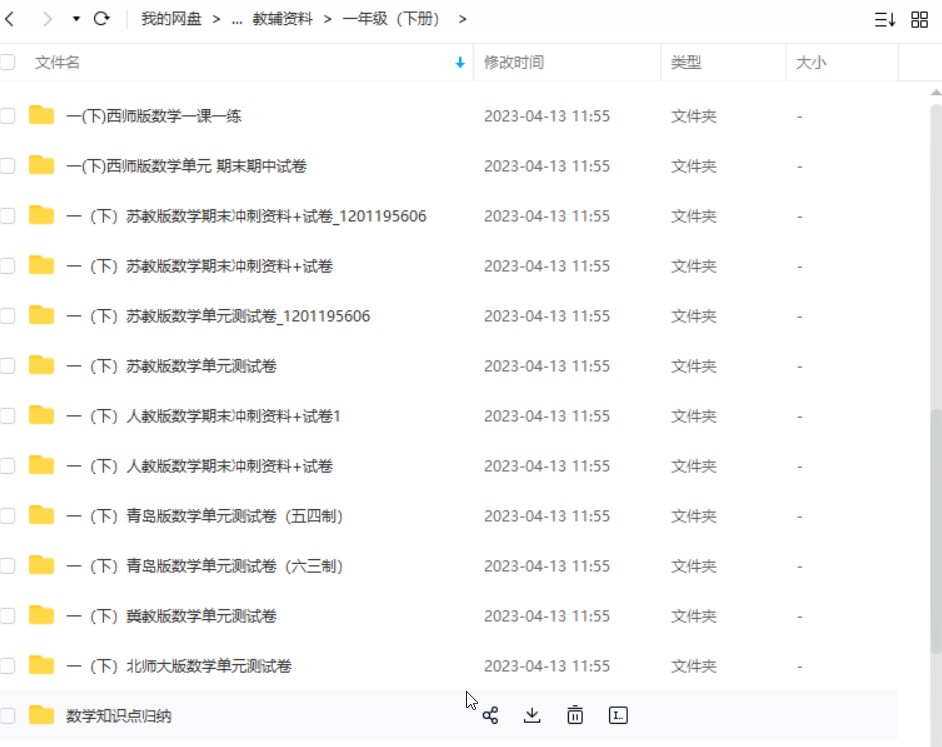The height and width of the screenshot is (747, 942).
Task: Tick checkbox for 人教版数学期末冲刺资料+试卷1
Action: pos(8,415)
